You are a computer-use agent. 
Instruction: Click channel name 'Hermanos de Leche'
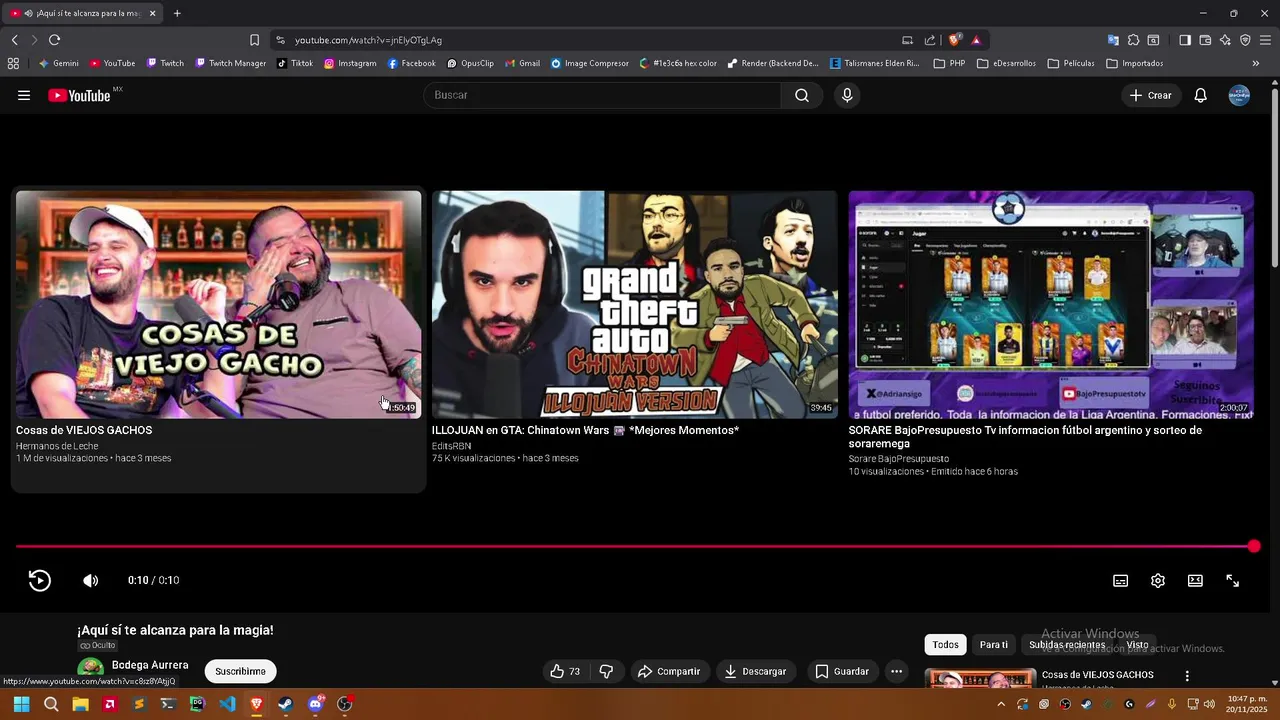coord(57,446)
